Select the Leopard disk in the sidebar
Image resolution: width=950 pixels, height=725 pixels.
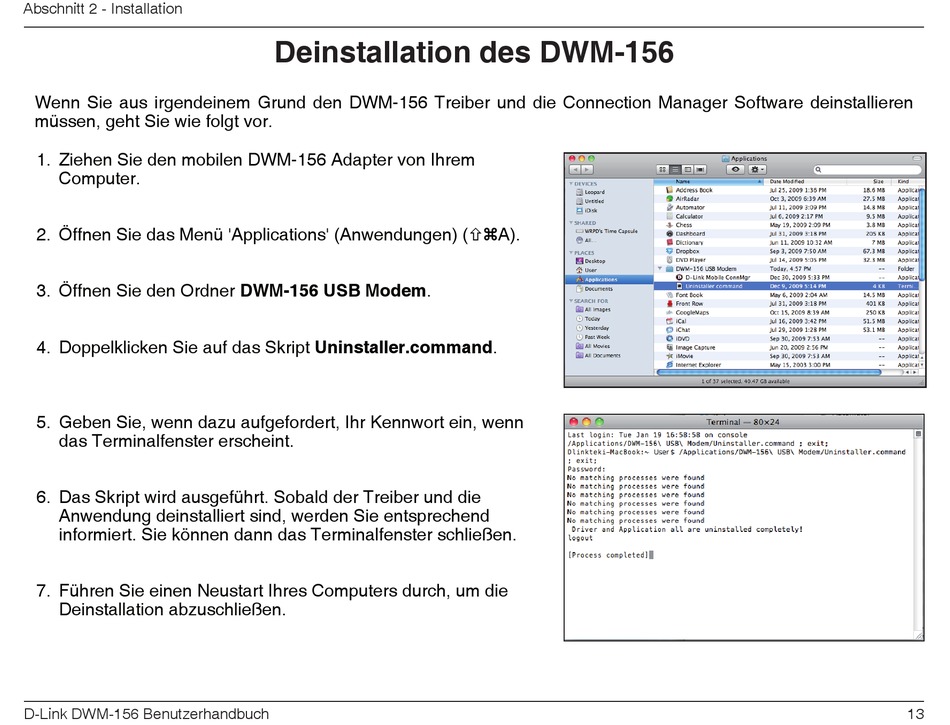click(x=590, y=192)
